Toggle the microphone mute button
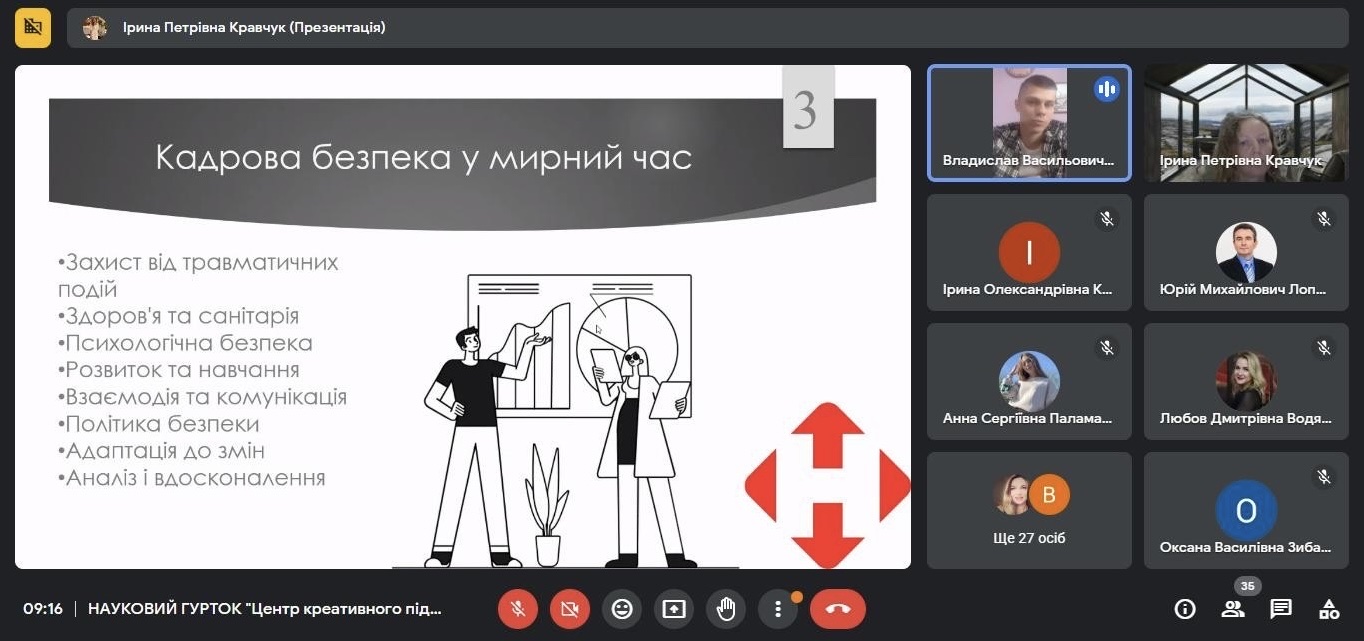Image resolution: width=1364 pixels, height=641 pixels. (518, 608)
